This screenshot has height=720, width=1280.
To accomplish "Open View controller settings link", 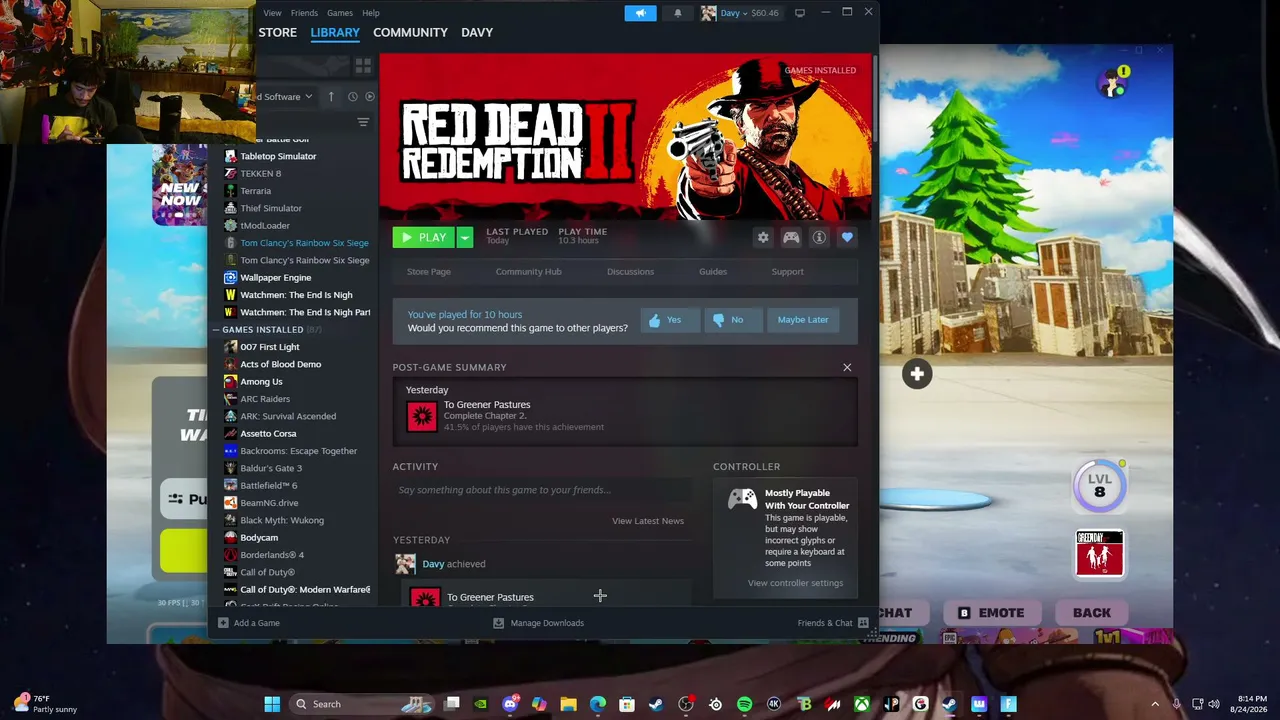I will tap(795, 583).
